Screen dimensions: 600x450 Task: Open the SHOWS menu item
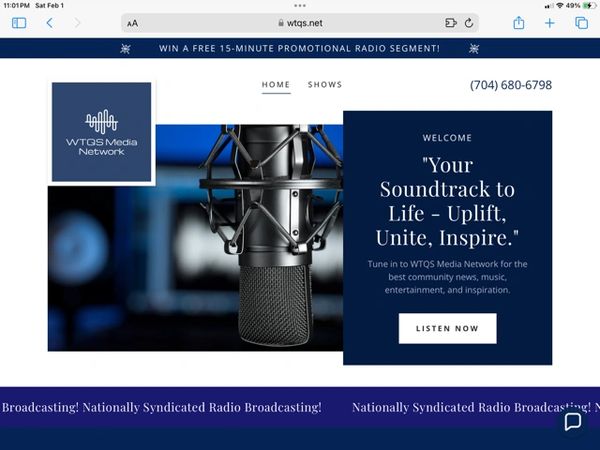(x=325, y=85)
